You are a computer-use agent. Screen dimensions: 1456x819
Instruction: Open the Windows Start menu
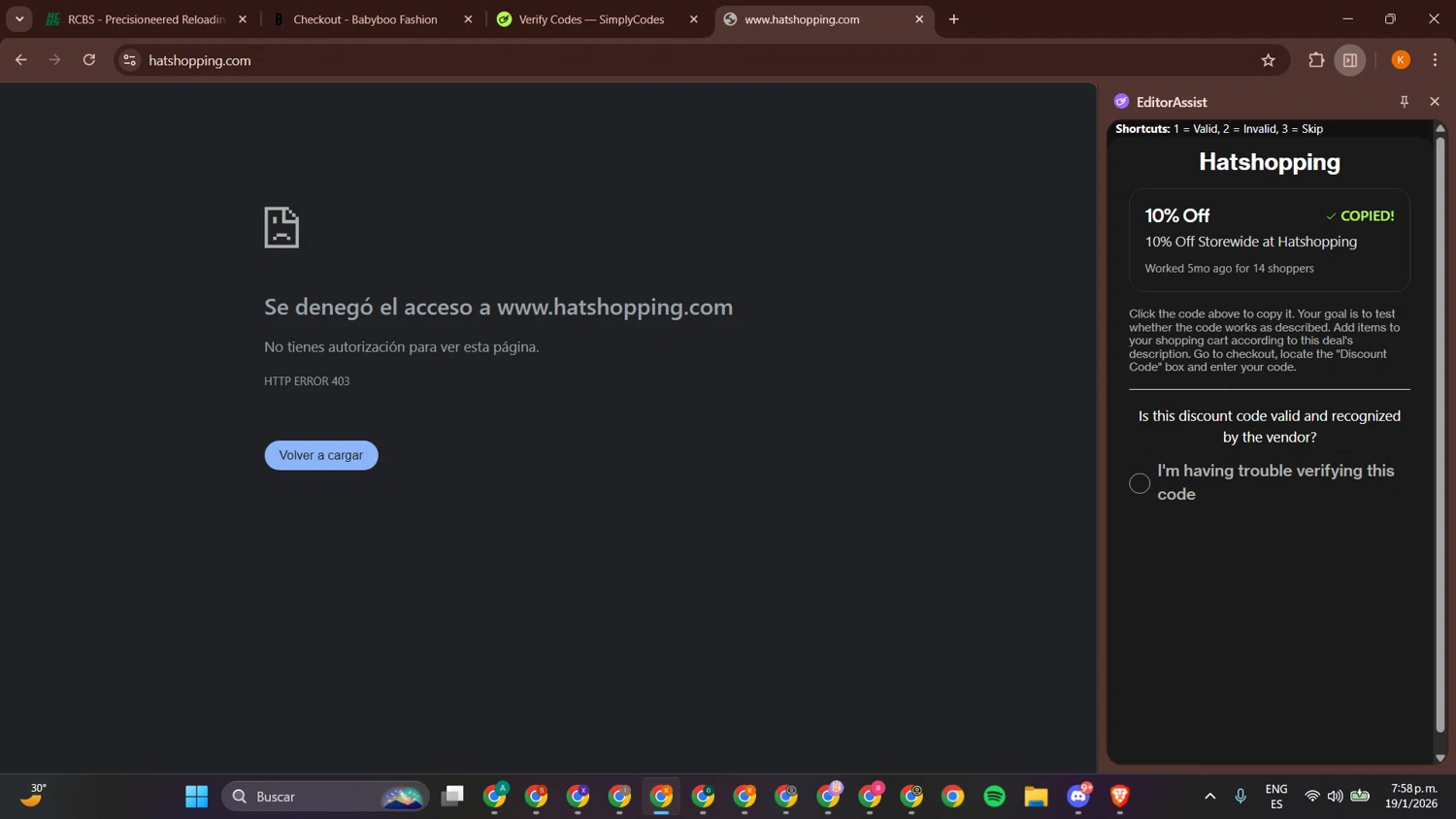tap(197, 797)
